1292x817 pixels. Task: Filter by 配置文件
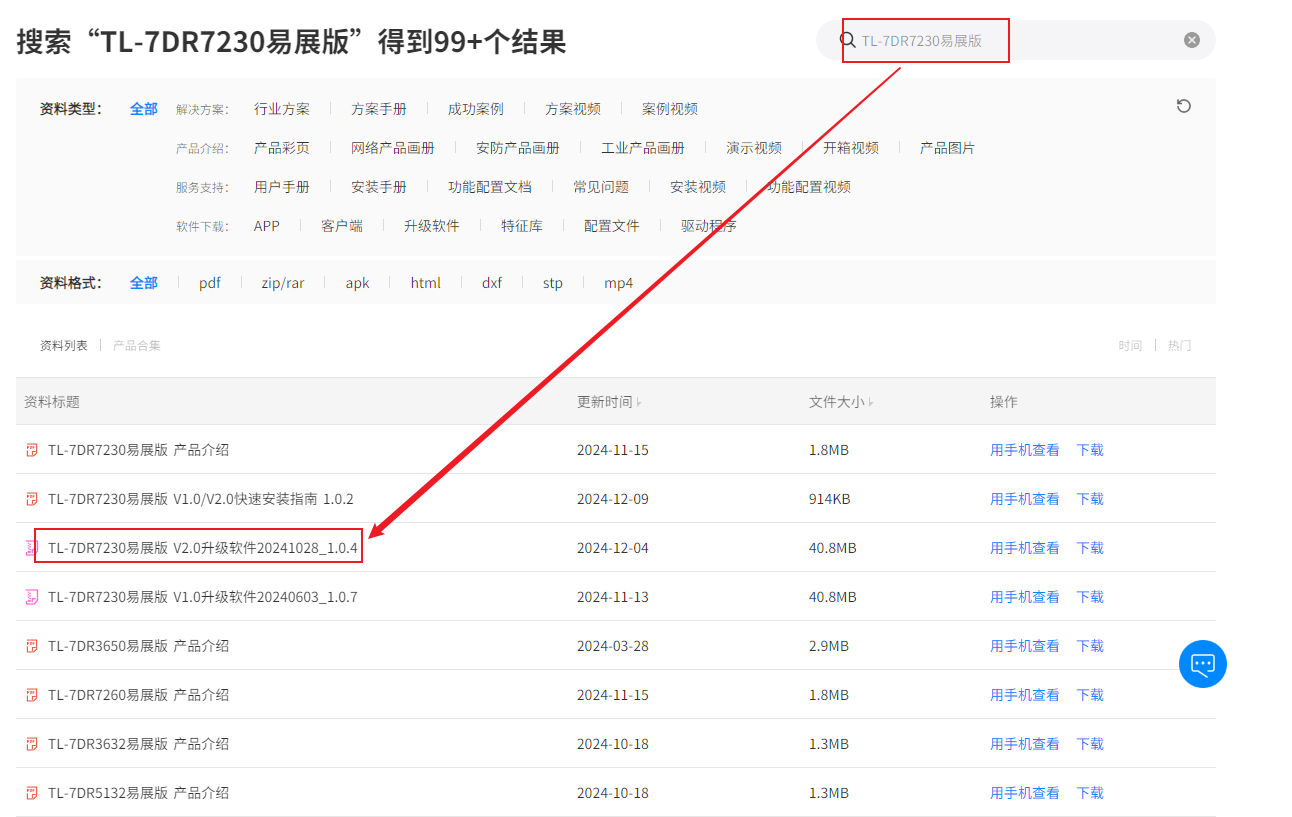(x=612, y=226)
